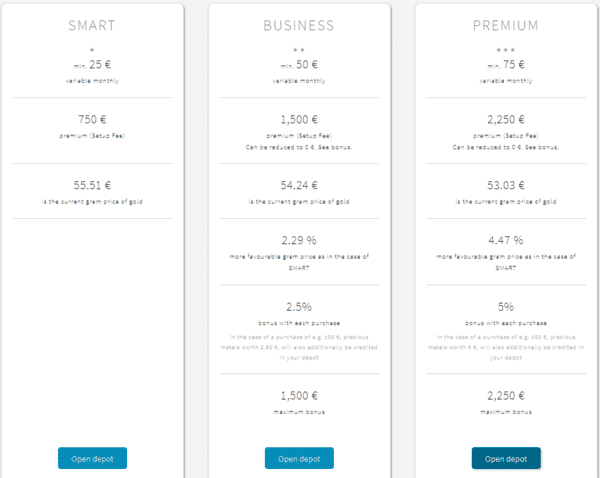Click the 2.5% purchase bonus value
The height and width of the screenshot is (478, 600).
(299, 307)
